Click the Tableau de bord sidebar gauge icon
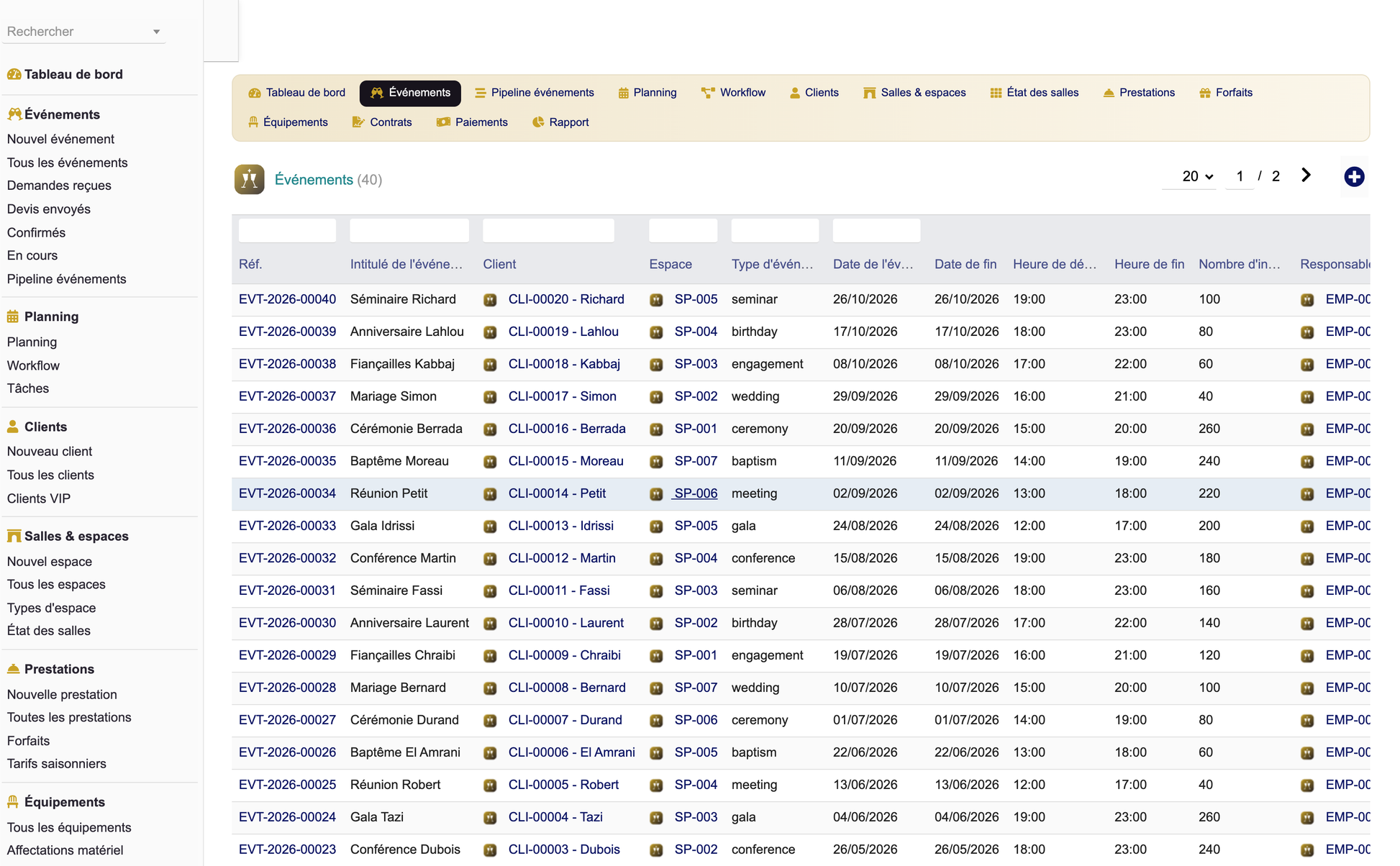1400x866 pixels. pos(14,74)
